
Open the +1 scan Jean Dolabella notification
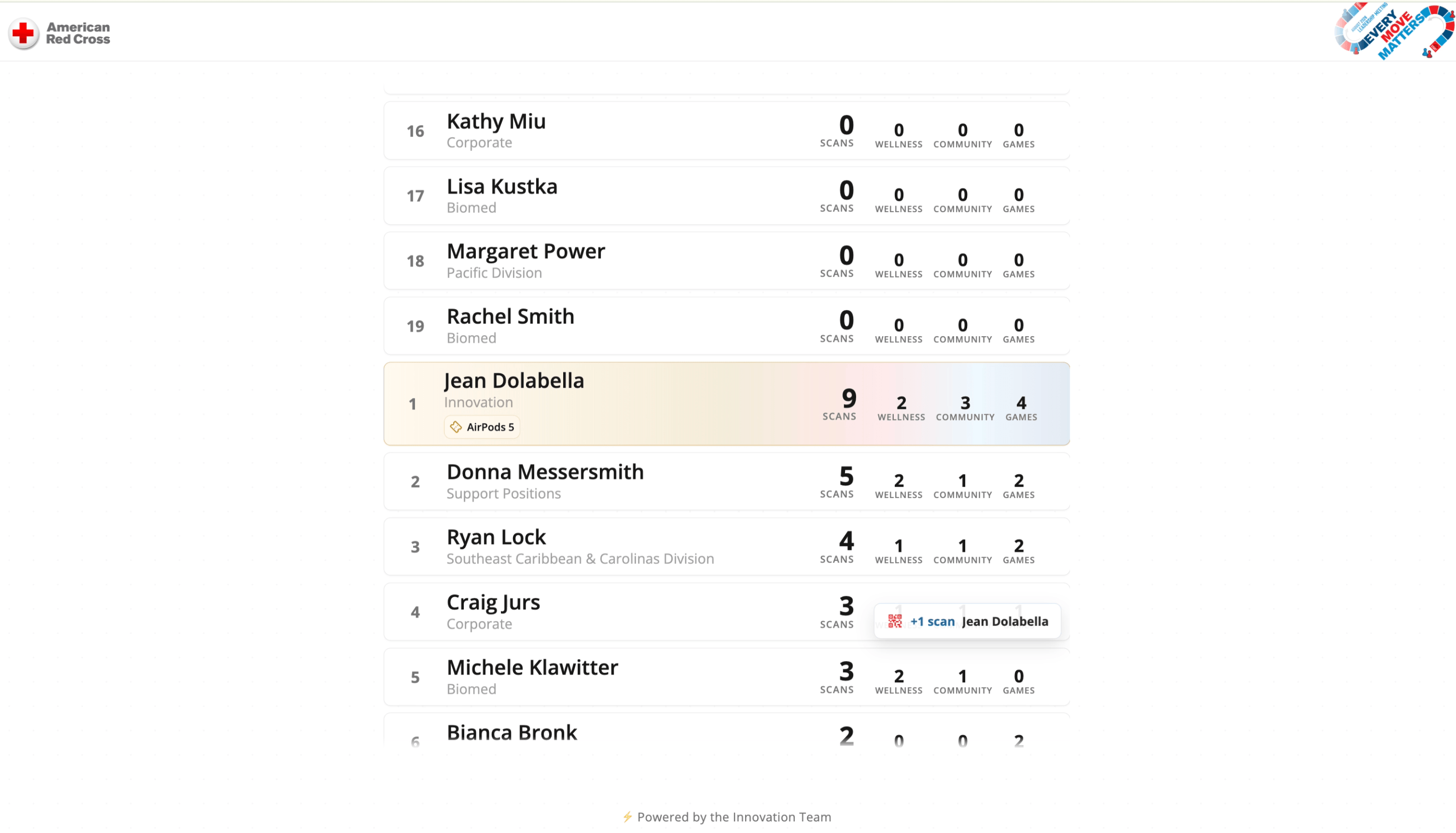968,621
